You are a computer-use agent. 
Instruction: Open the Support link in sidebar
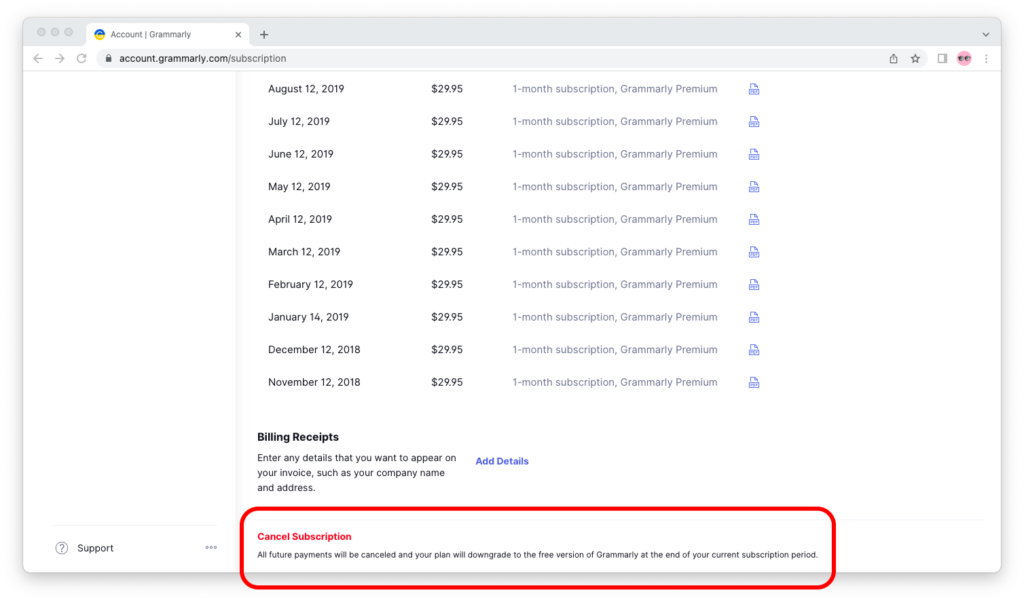(x=95, y=548)
